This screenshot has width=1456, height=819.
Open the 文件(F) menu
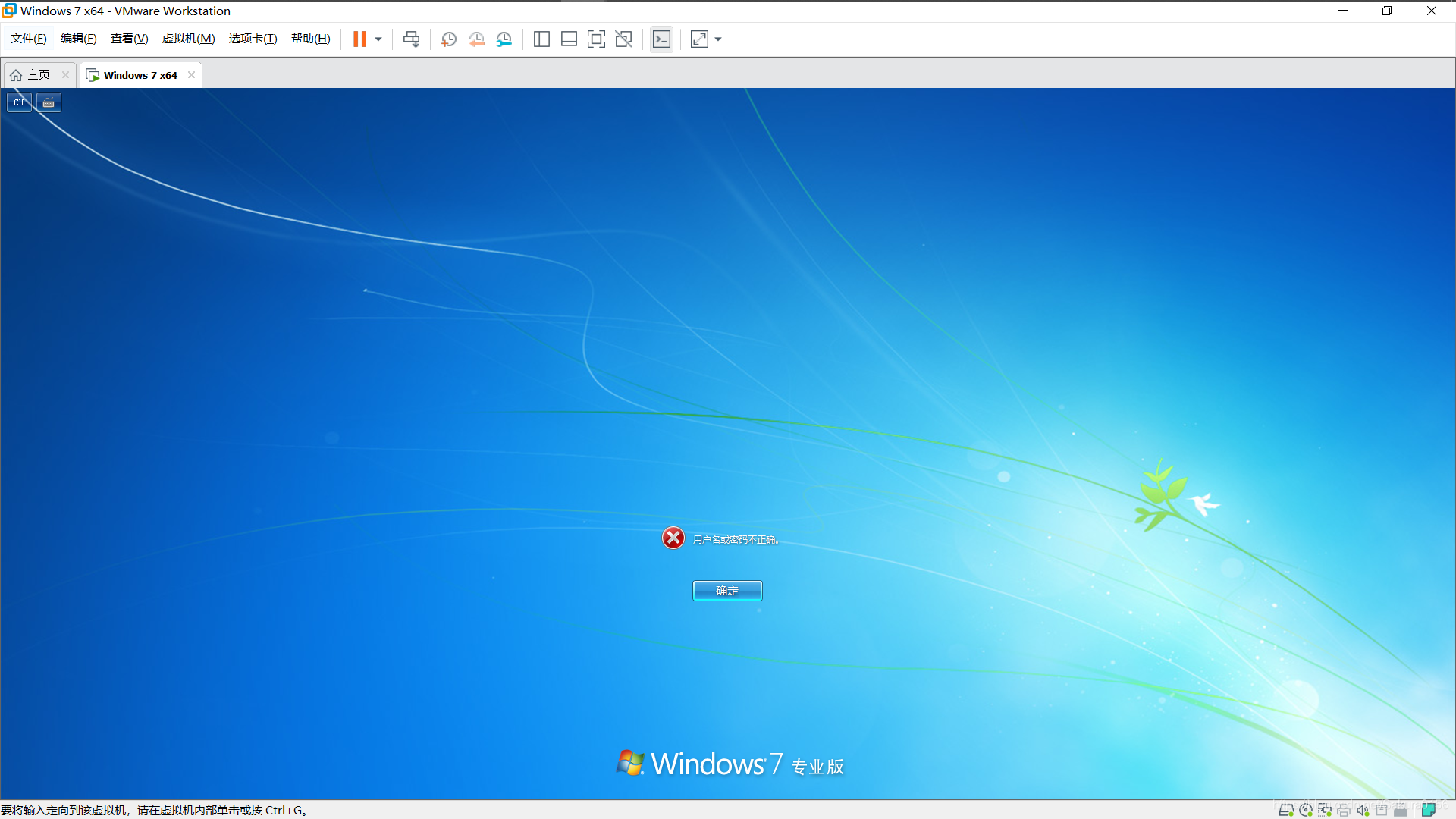click(29, 39)
